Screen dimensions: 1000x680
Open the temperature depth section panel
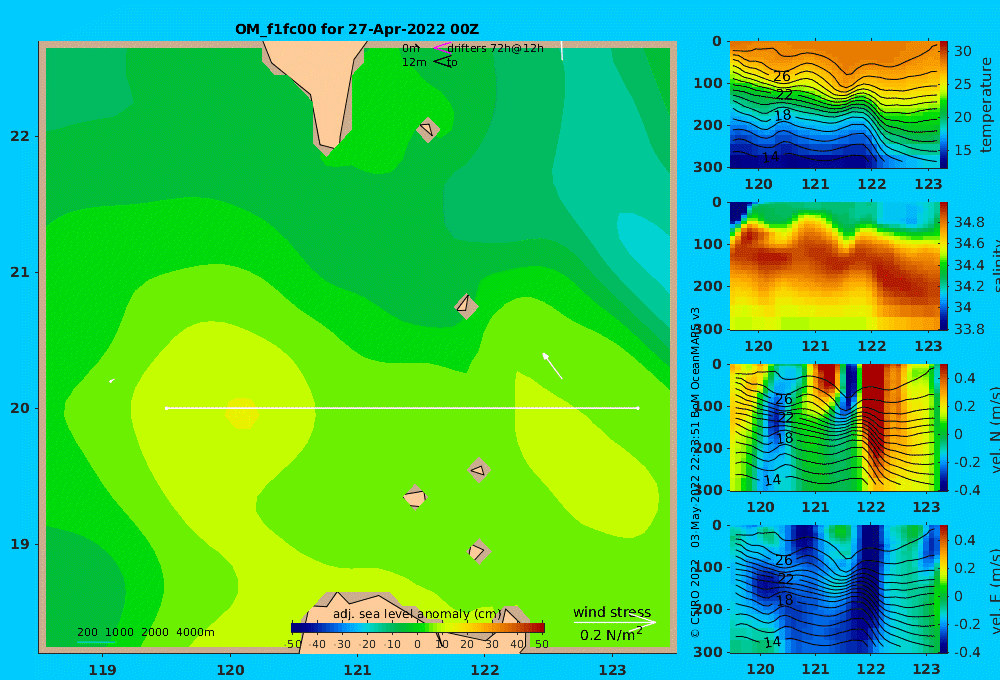click(834, 105)
